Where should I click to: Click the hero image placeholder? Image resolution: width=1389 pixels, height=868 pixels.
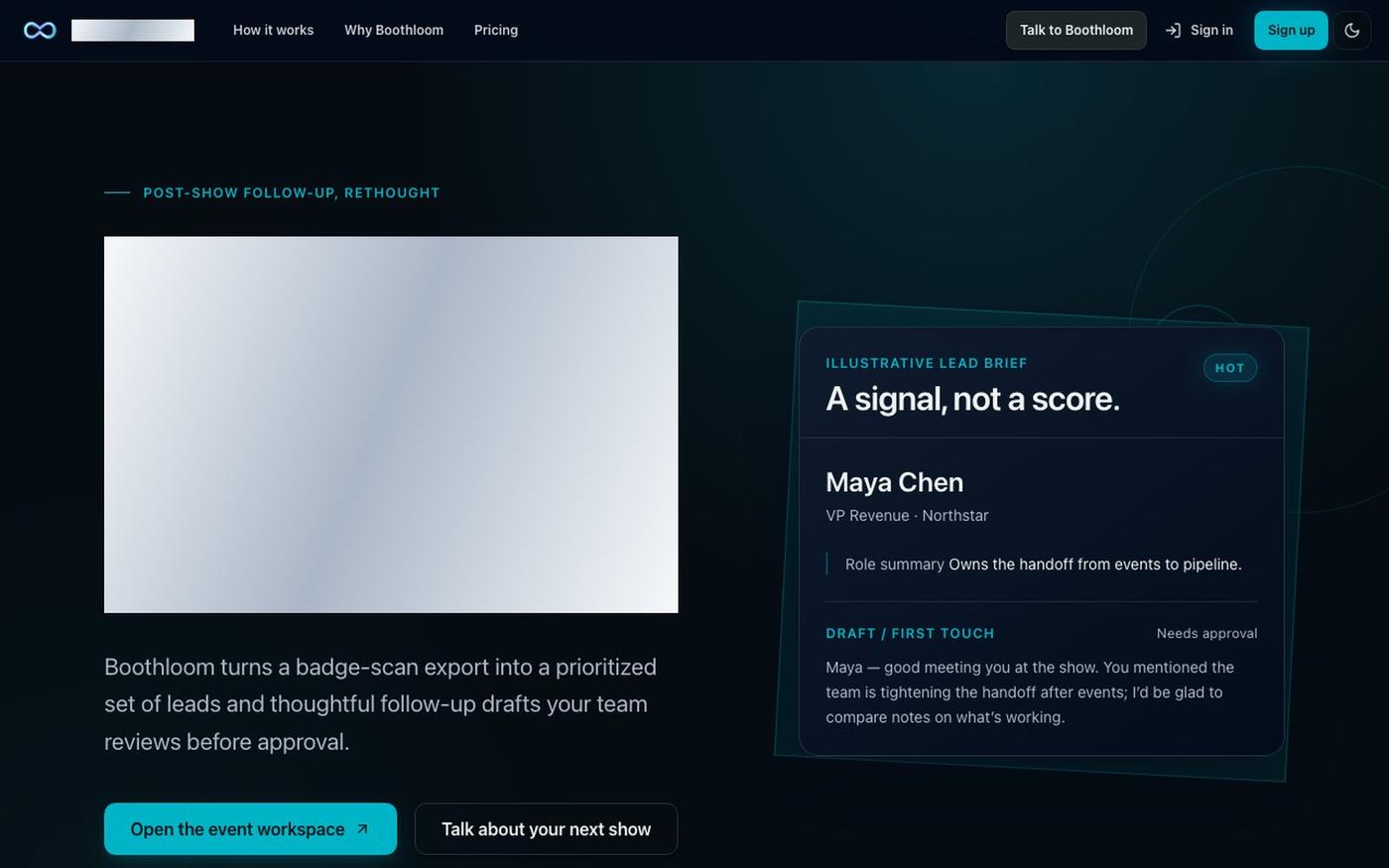pyautogui.click(x=391, y=425)
